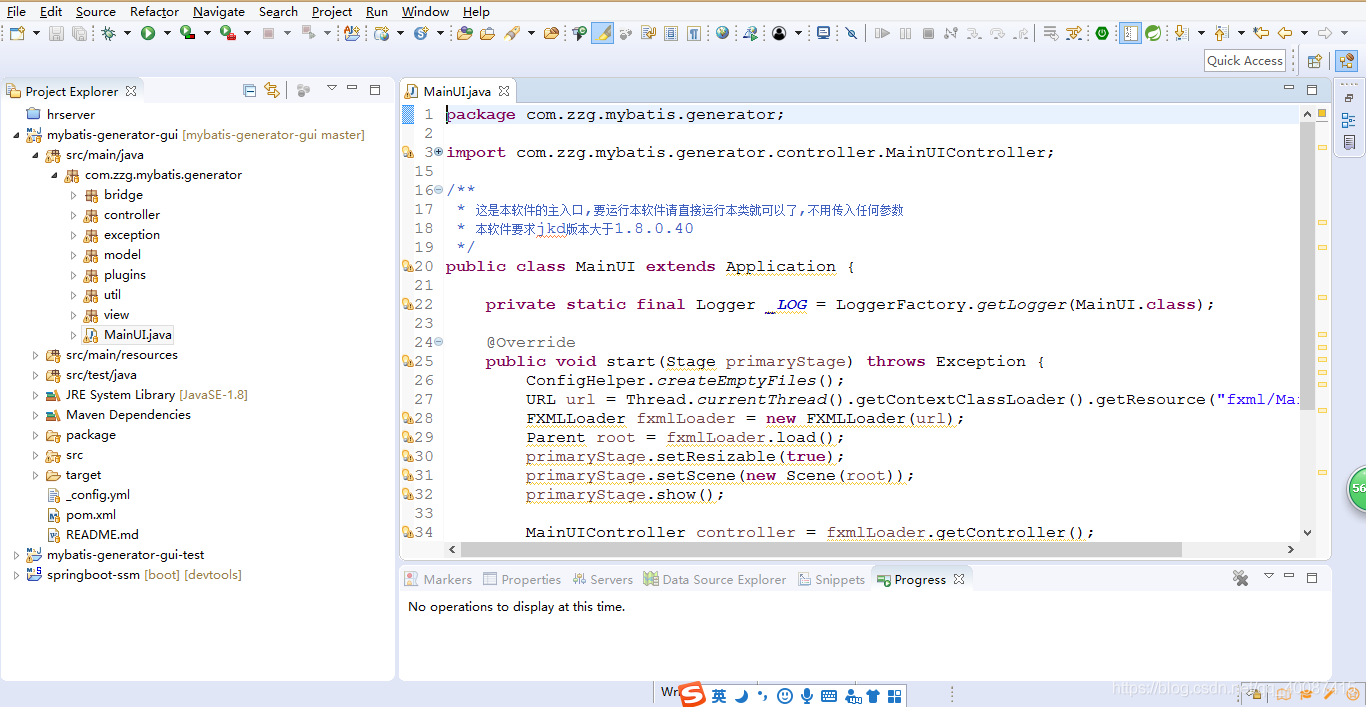Create a new project with New wizard
Screen dimensions: 1366x707
15,33
